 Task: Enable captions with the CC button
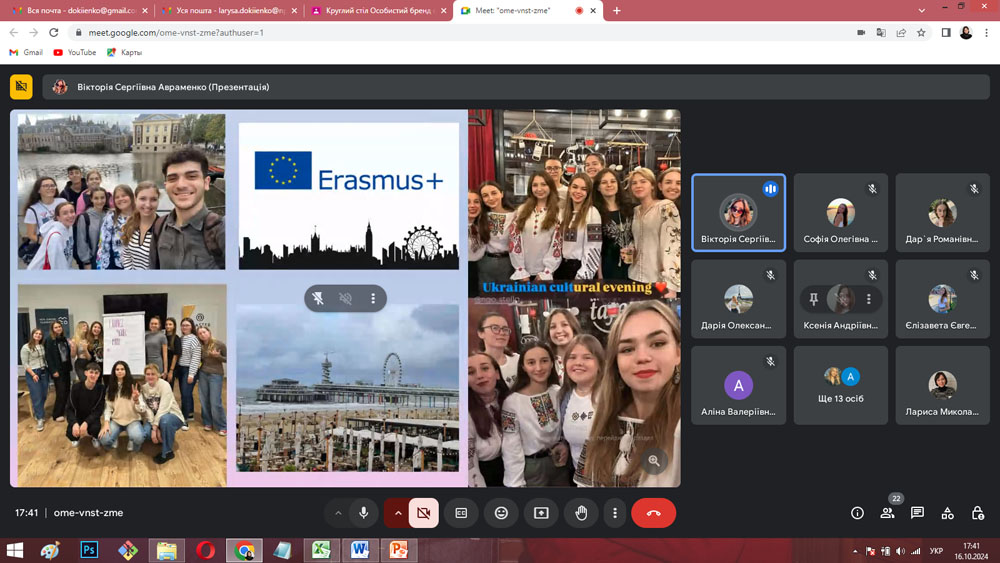tap(461, 513)
